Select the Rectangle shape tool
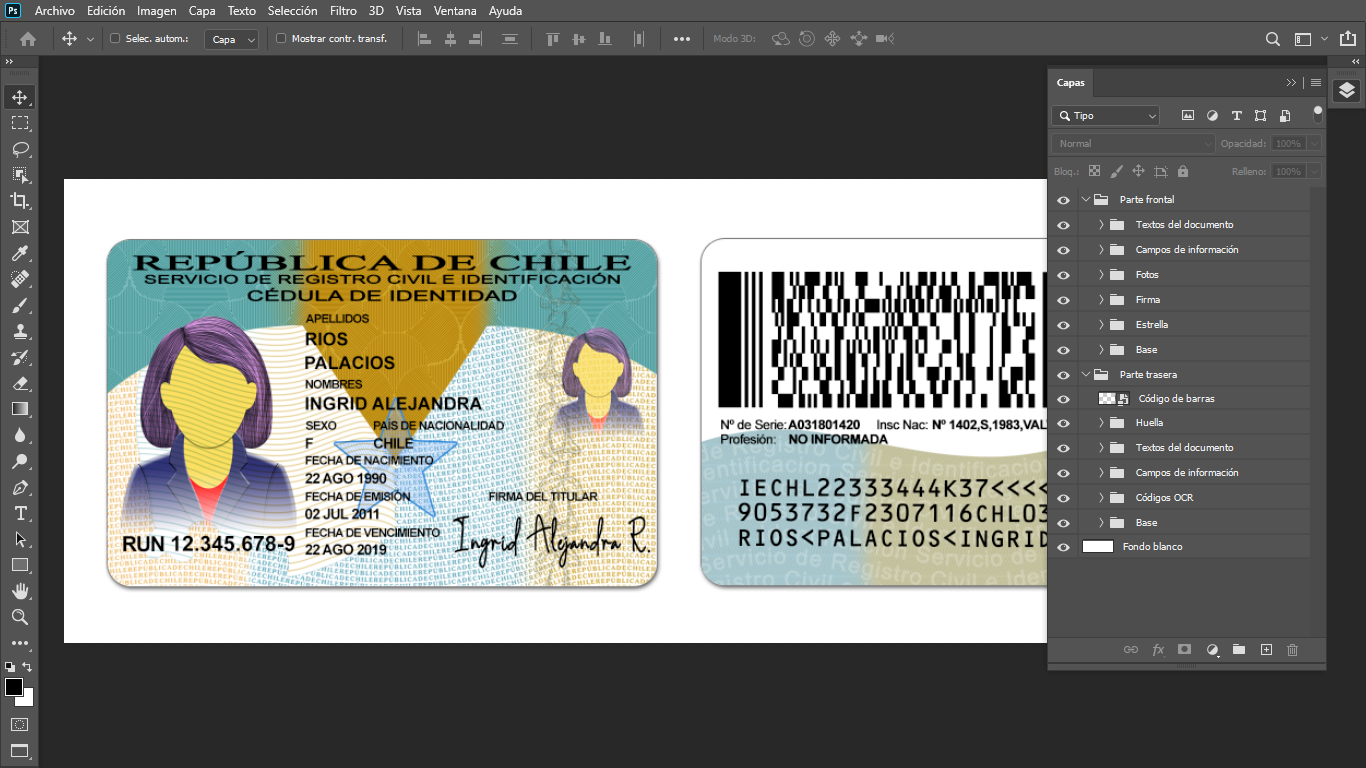 [x=20, y=565]
